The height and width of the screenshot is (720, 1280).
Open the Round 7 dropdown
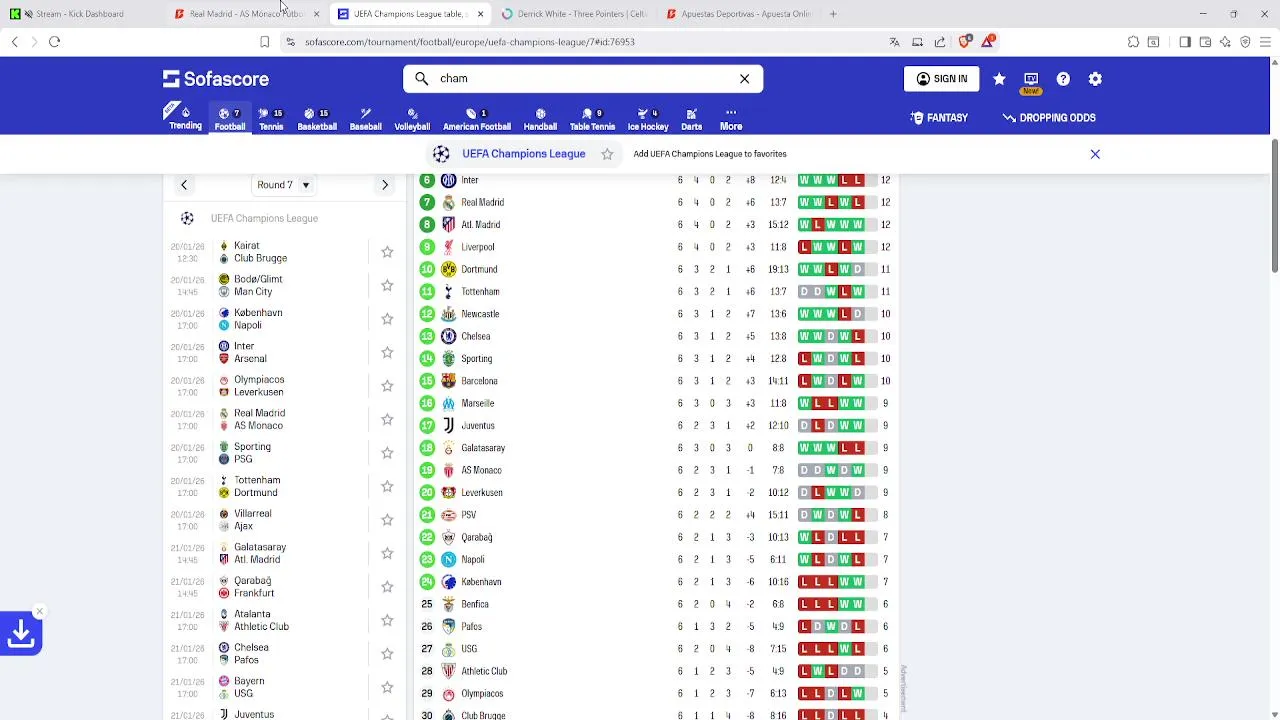[x=284, y=185]
